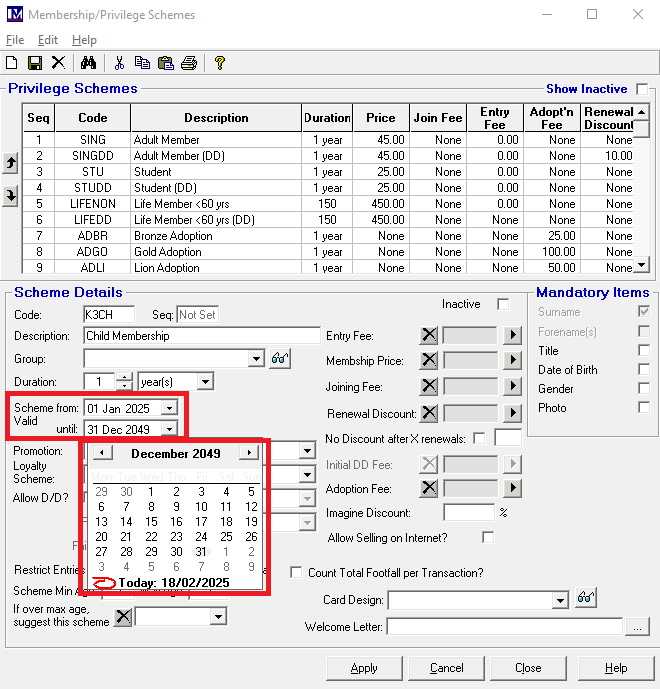The width and height of the screenshot is (660, 689).
Task: Enable Allow Selling on Internet checkbox
Action: [x=488, y=537]
